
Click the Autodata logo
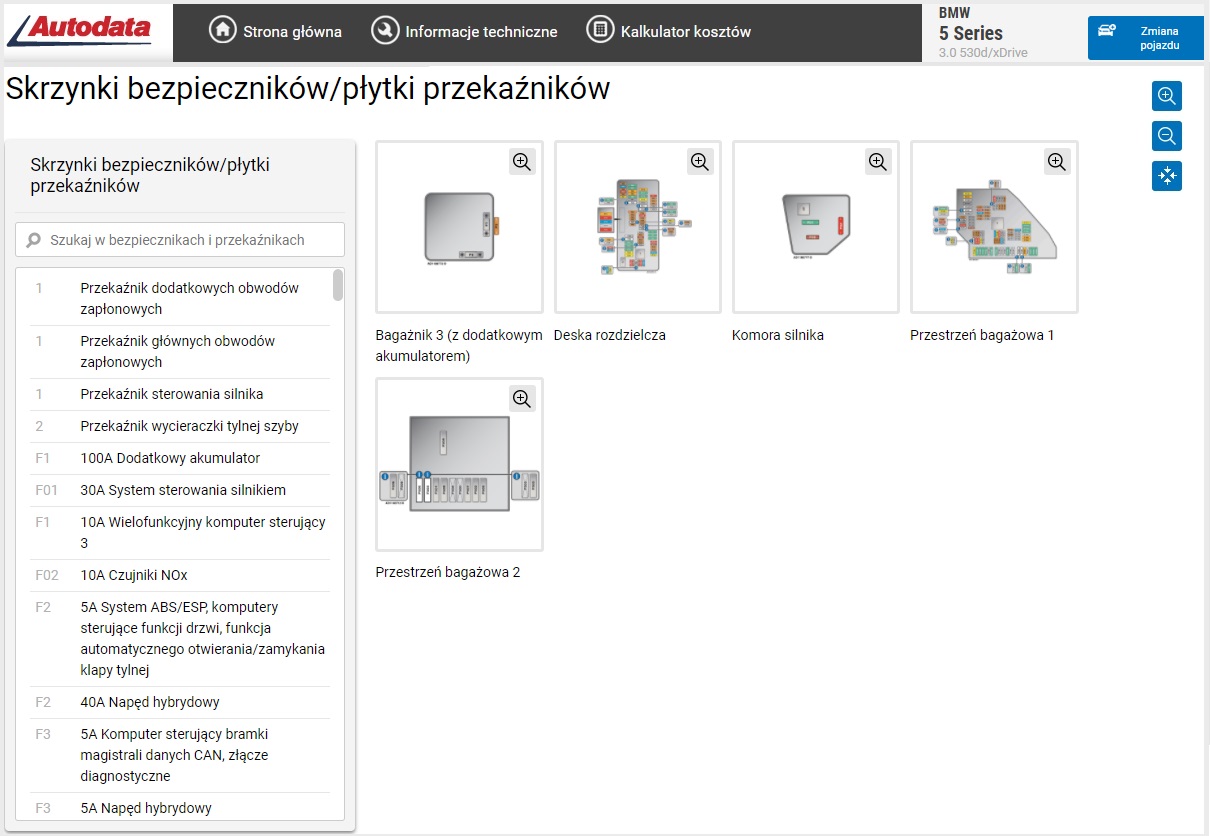point(79,29)
